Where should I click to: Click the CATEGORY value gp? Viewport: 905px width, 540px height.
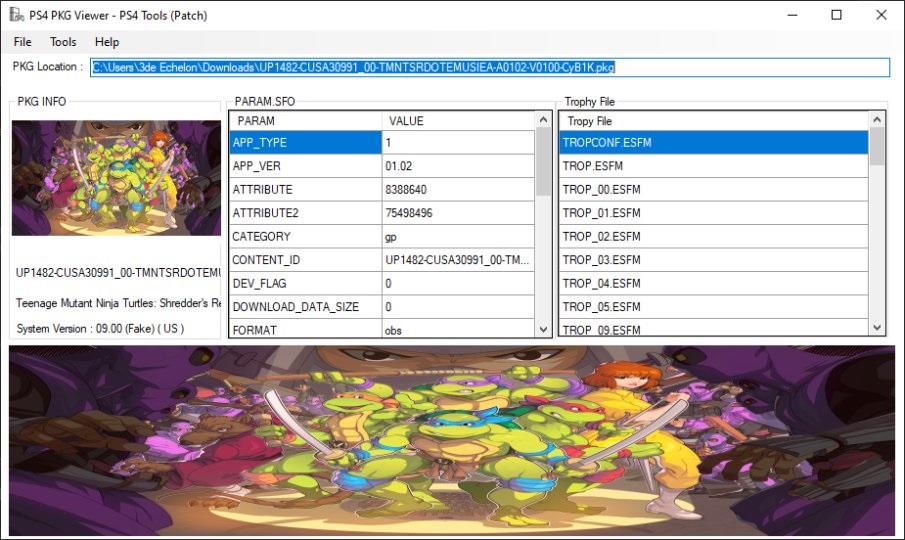pyautogui.click(x=458, y=237)
